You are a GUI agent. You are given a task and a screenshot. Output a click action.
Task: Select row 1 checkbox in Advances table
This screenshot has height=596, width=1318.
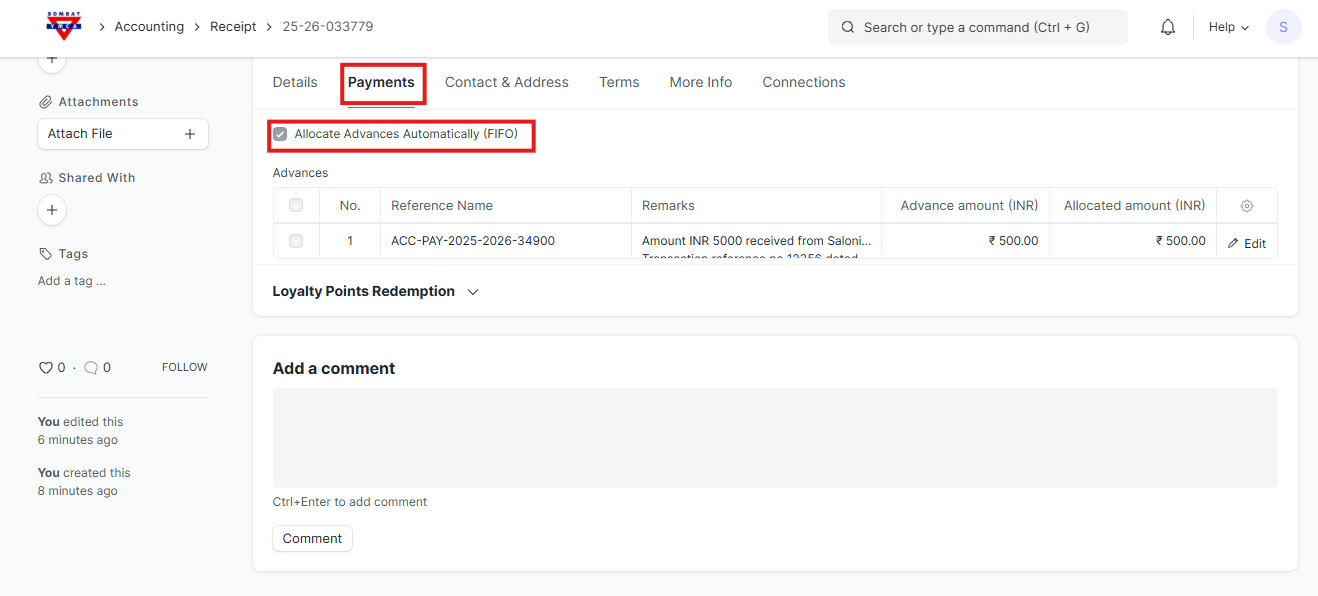[x=296, y=241]
